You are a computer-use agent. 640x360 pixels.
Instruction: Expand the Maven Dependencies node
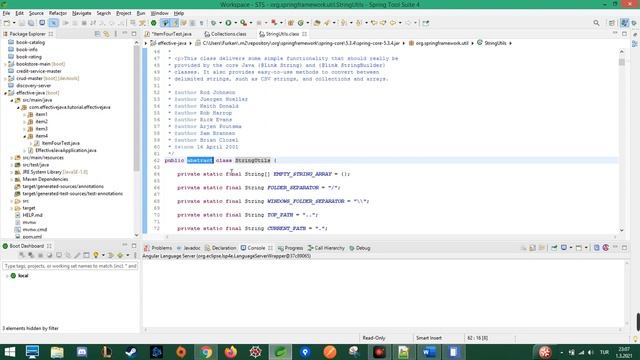(x=12, y=179)
